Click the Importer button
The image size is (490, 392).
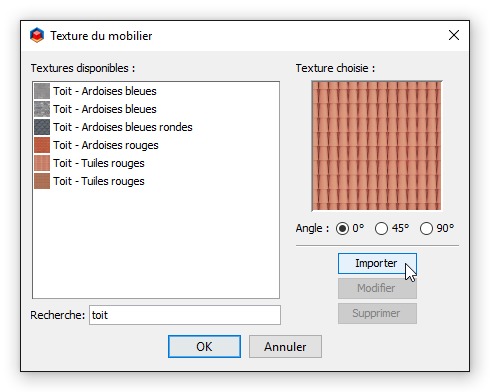[x=377, y=263]
